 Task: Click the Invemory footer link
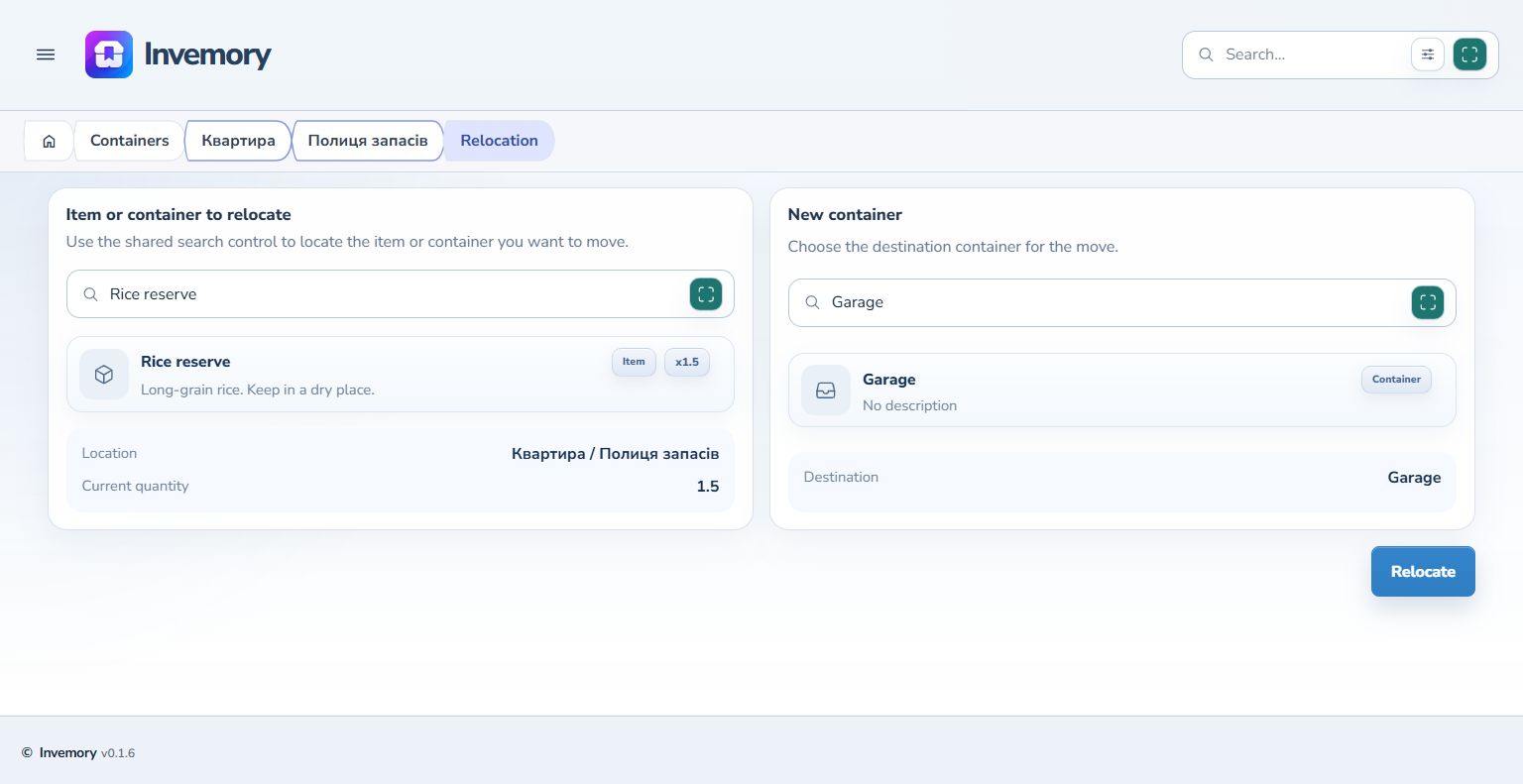tap(67, 753)
